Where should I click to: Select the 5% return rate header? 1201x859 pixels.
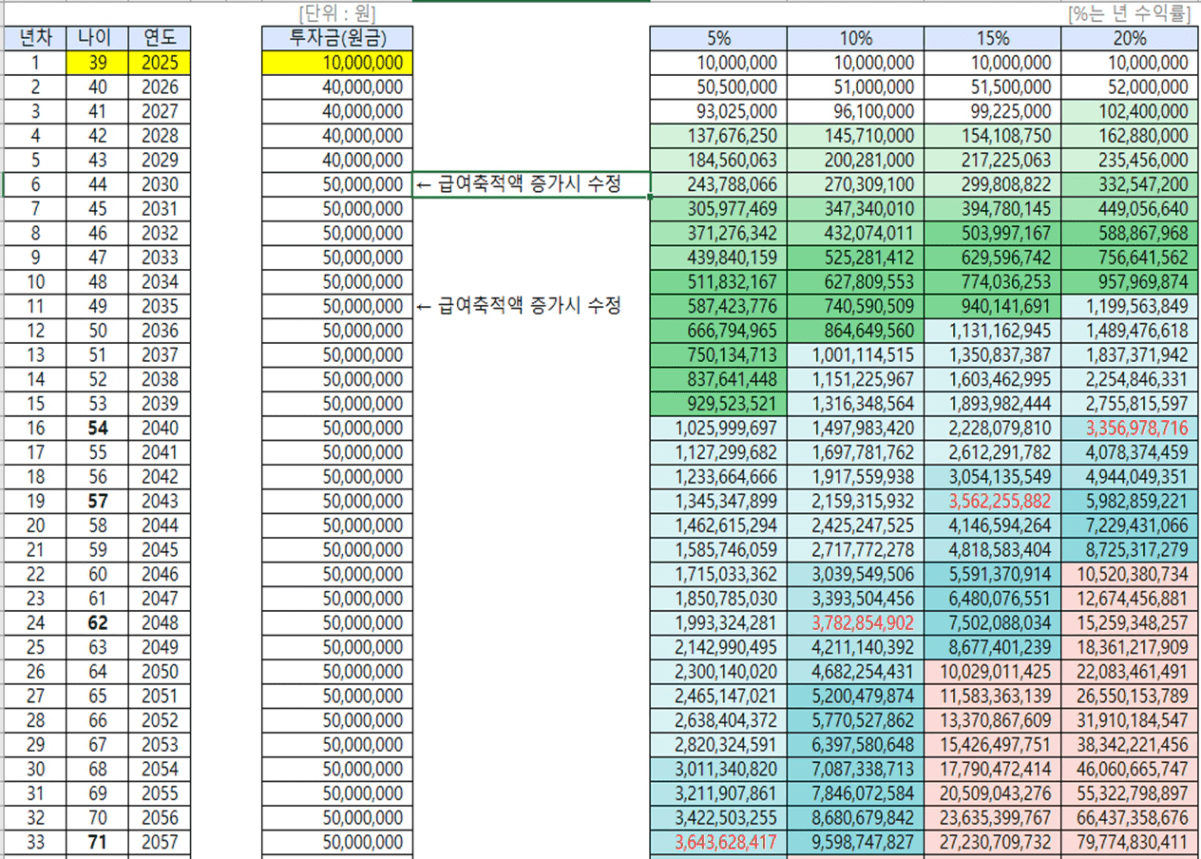click(x=718, y=39)
